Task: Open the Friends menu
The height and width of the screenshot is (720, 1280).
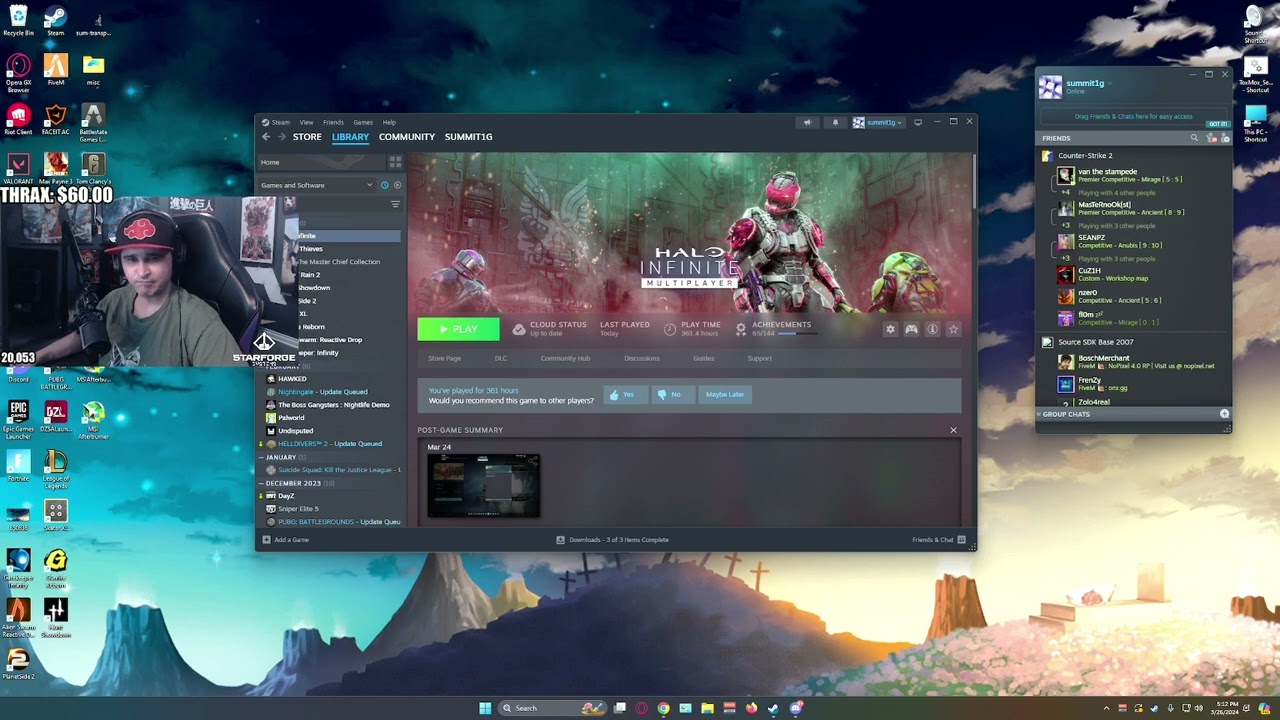Action: pyautogui.click(x=333, y=122)
